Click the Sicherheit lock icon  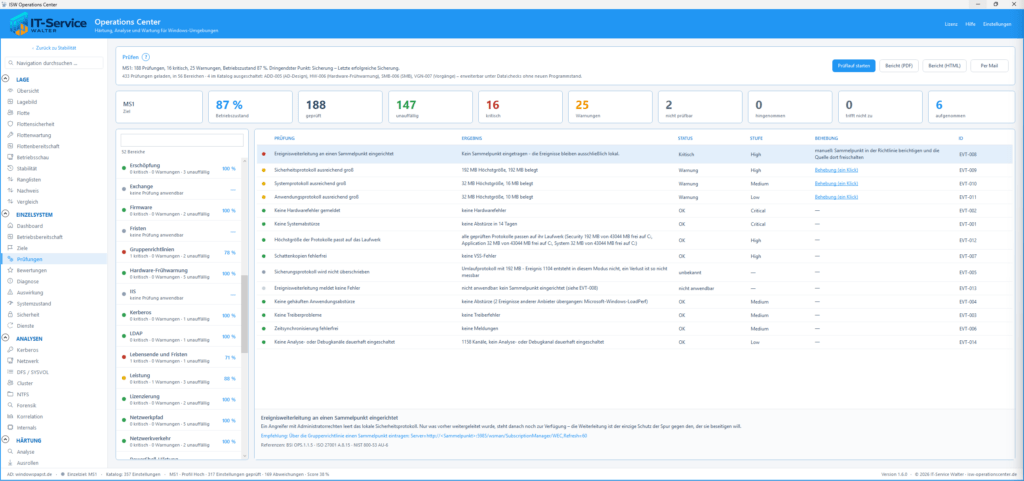tap(10, 315)
